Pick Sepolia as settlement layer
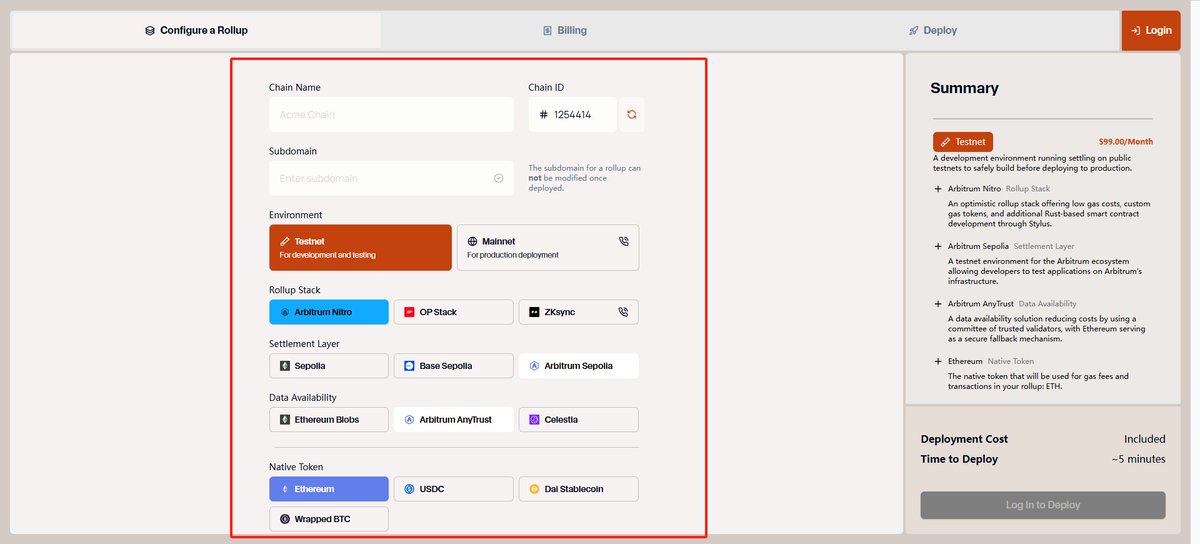 [329, 366]
